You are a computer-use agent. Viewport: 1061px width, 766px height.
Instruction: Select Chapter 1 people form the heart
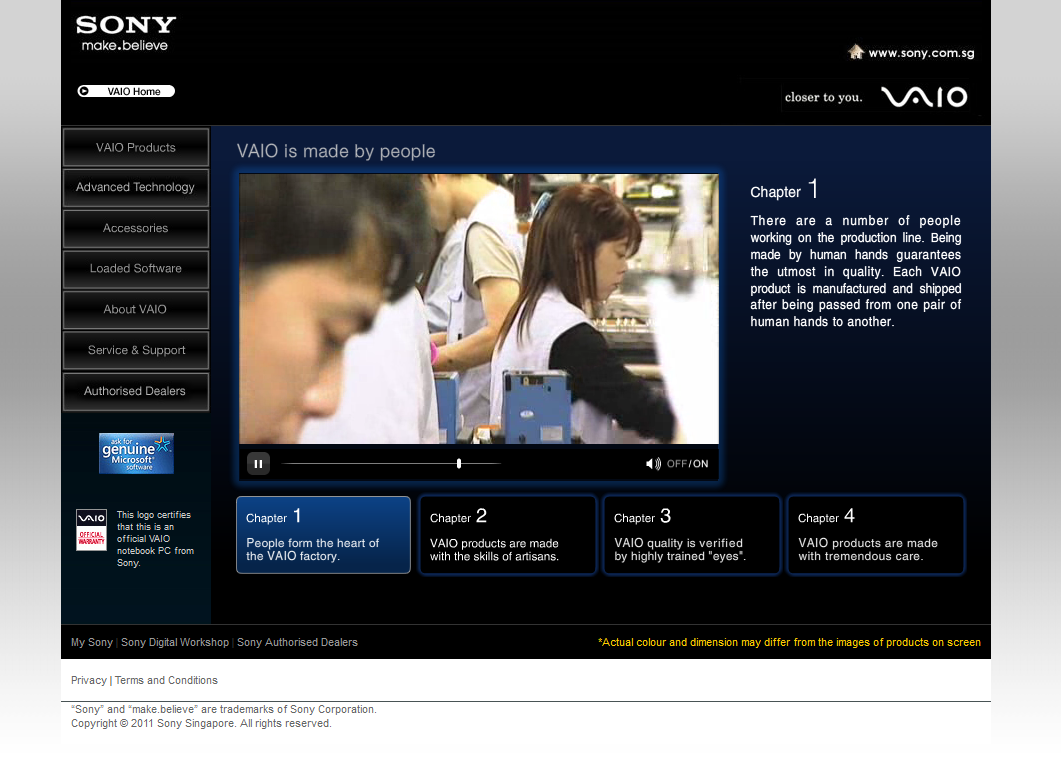click(323, 535)
